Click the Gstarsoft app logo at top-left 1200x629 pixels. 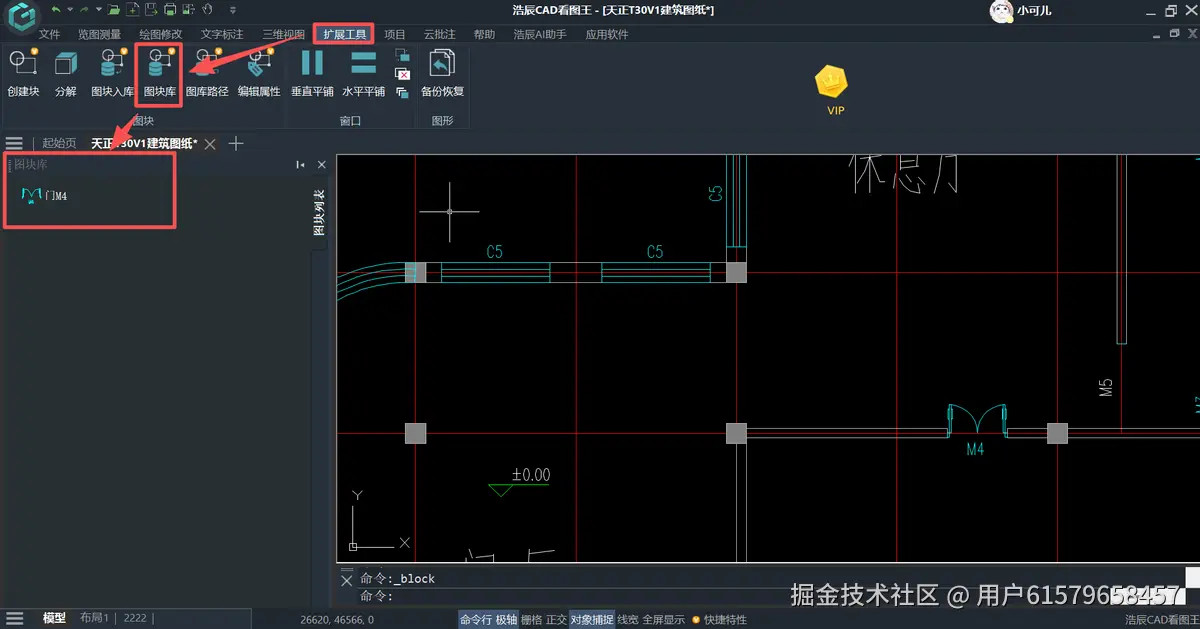22,17
